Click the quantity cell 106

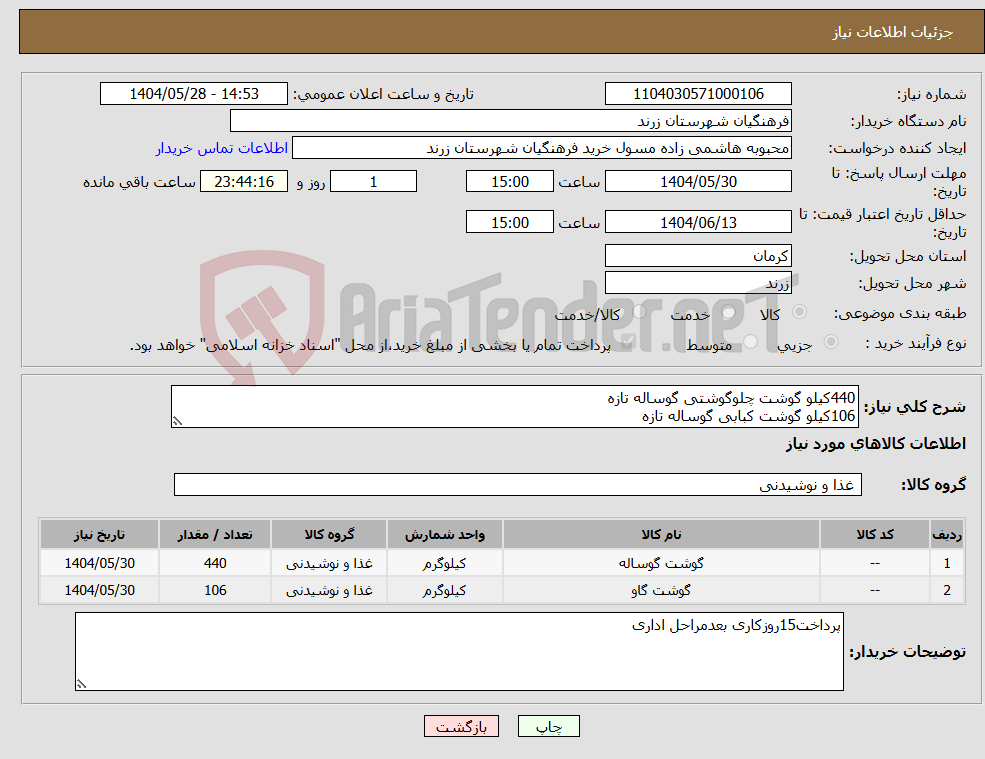pos(215,590)
